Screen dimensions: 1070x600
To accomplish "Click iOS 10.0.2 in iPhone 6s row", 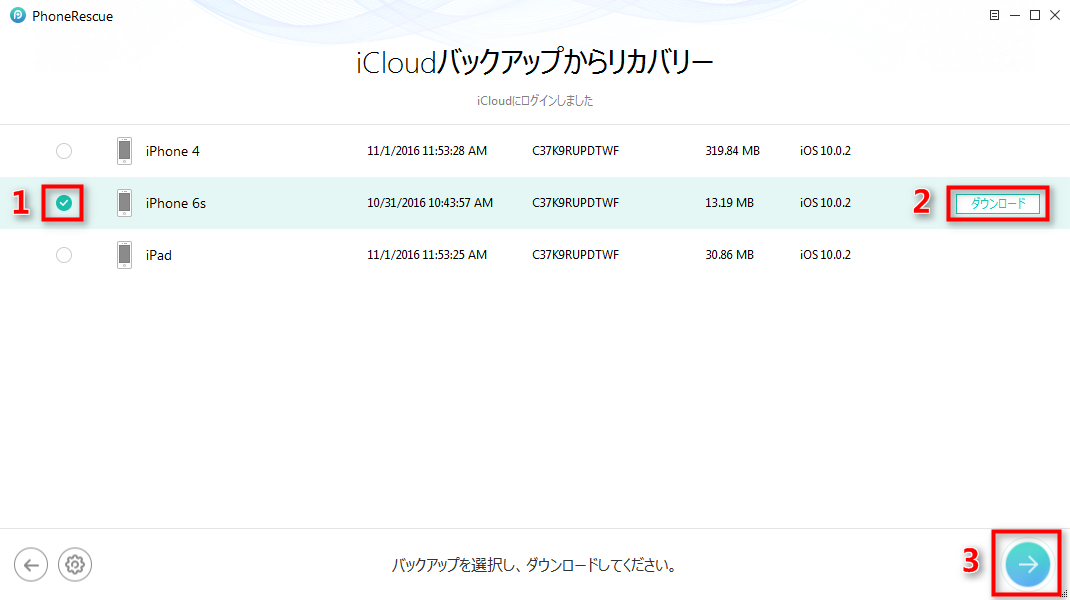I will tap(825, 203).
